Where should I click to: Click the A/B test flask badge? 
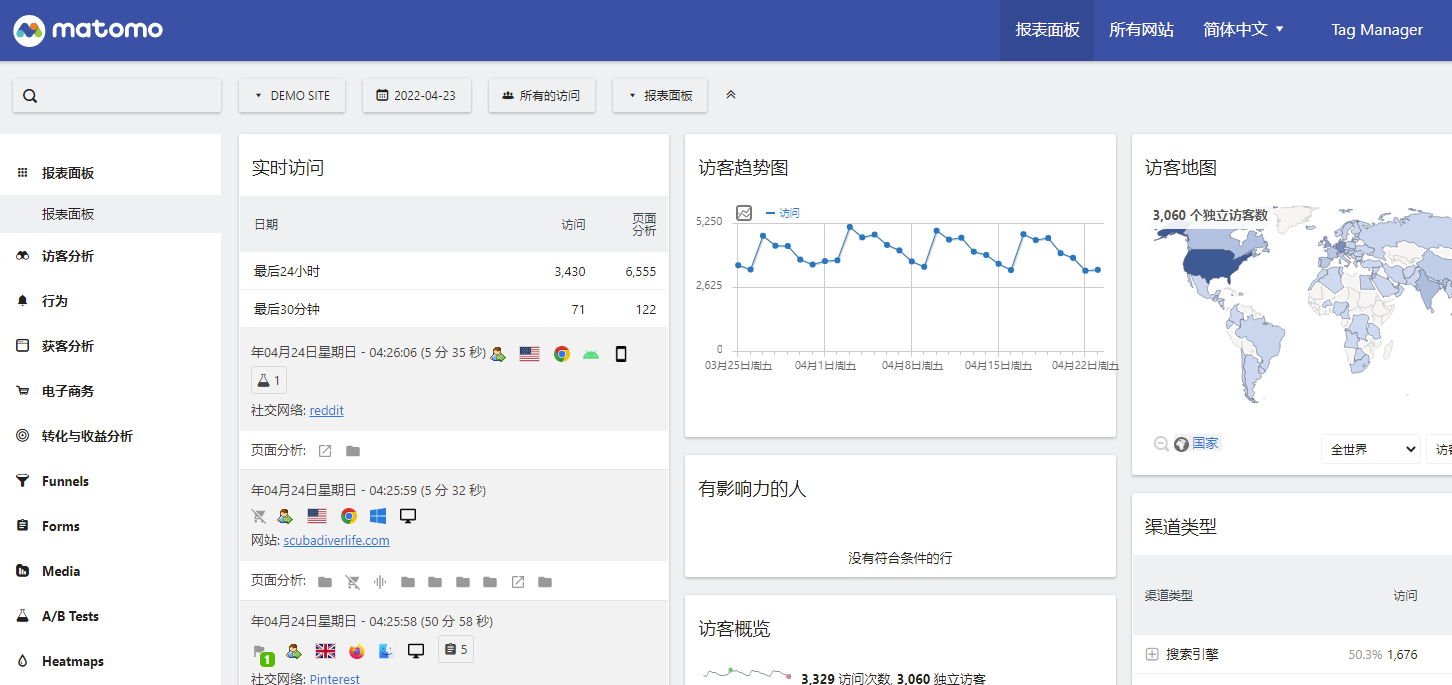coord(268,380)
